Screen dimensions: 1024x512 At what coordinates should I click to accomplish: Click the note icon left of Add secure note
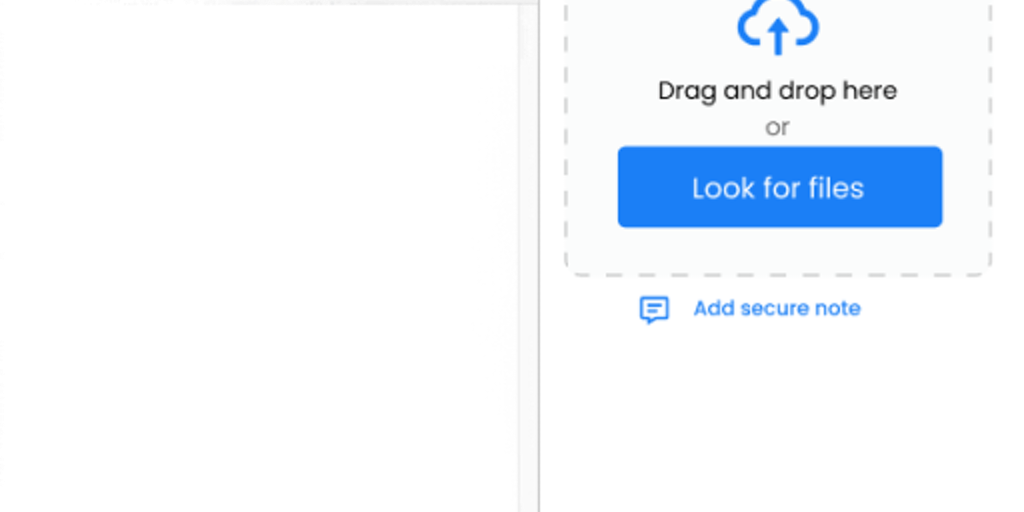654,310
